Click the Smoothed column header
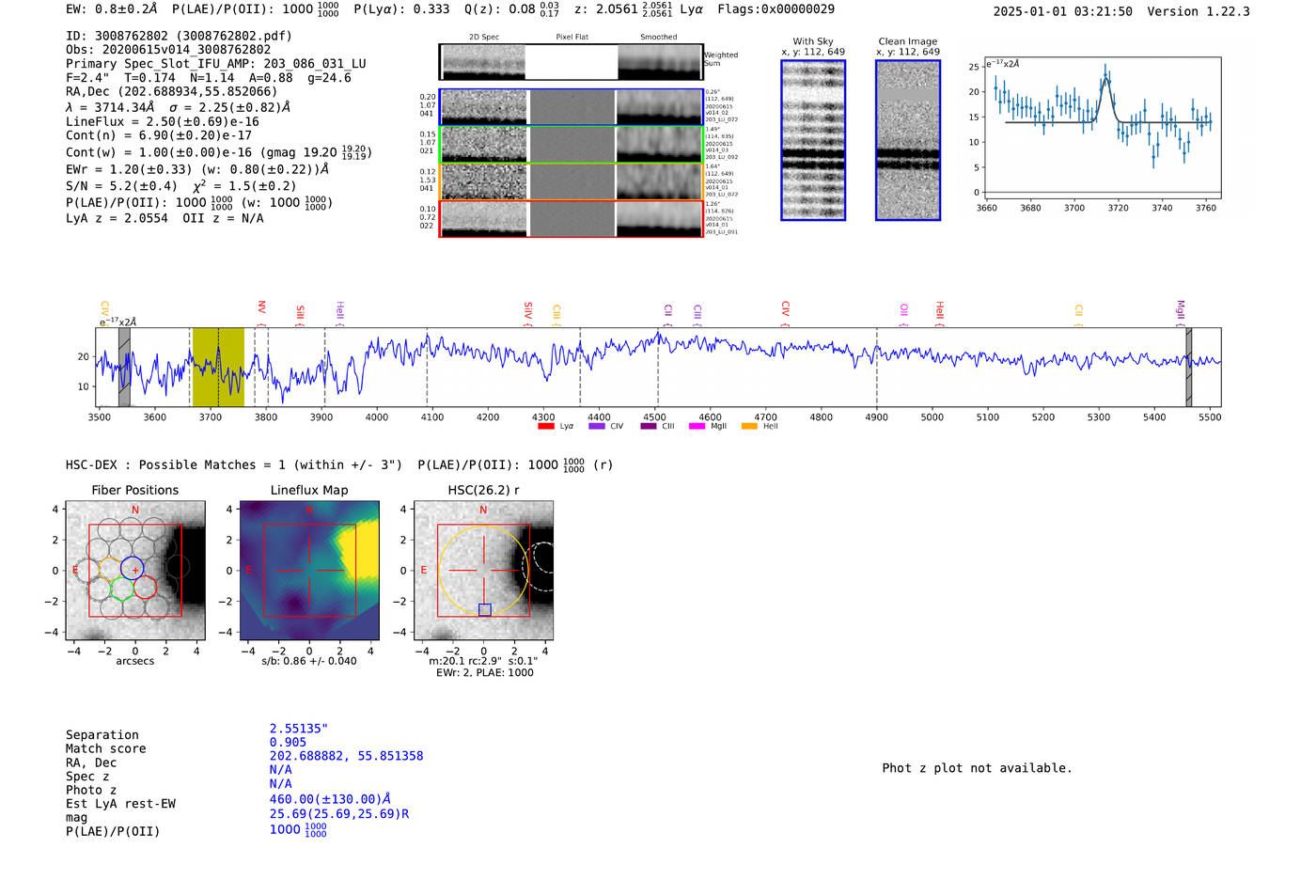This screenshot has height=896, width=1316. point(658,37)
